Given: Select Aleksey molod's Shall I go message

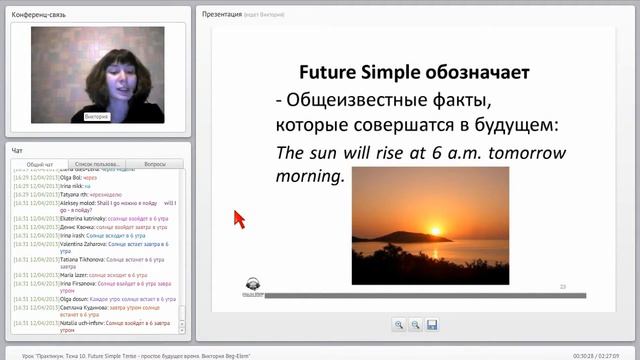Looking at the screenshot, I should pyautogui.click(x=95, y=206).
